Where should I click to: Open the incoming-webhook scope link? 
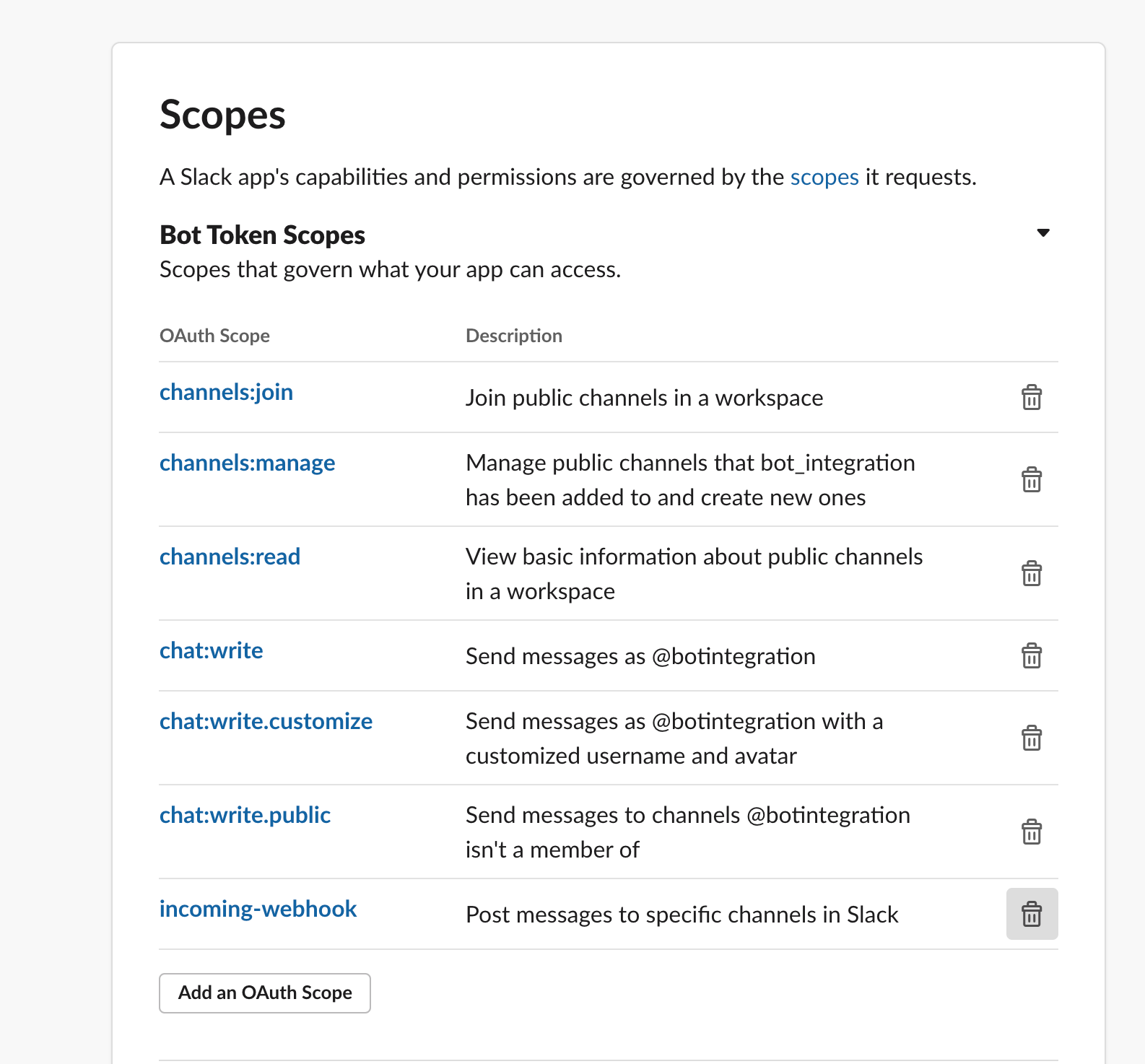point(258,910)
